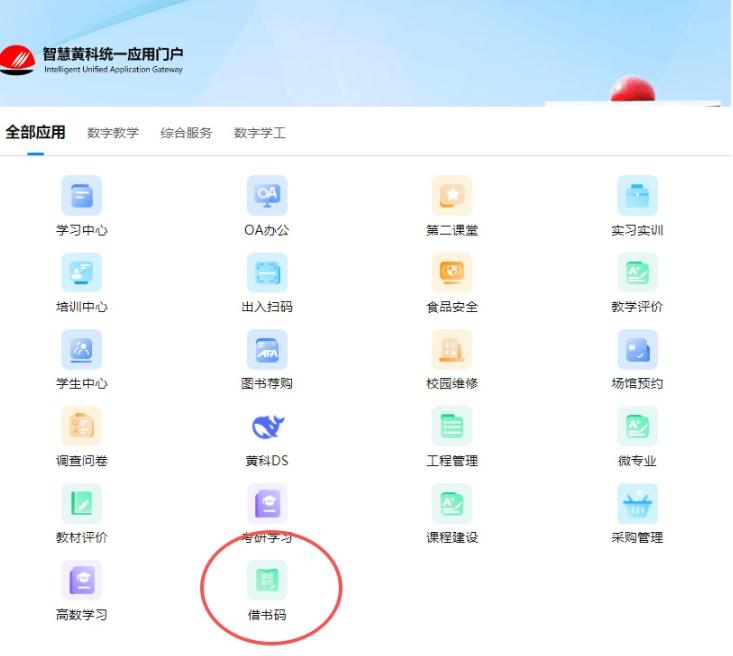Viewport: 733px width, 656px height.
Task: Open the 采购管理 basket icon
Action: (637, 503)
